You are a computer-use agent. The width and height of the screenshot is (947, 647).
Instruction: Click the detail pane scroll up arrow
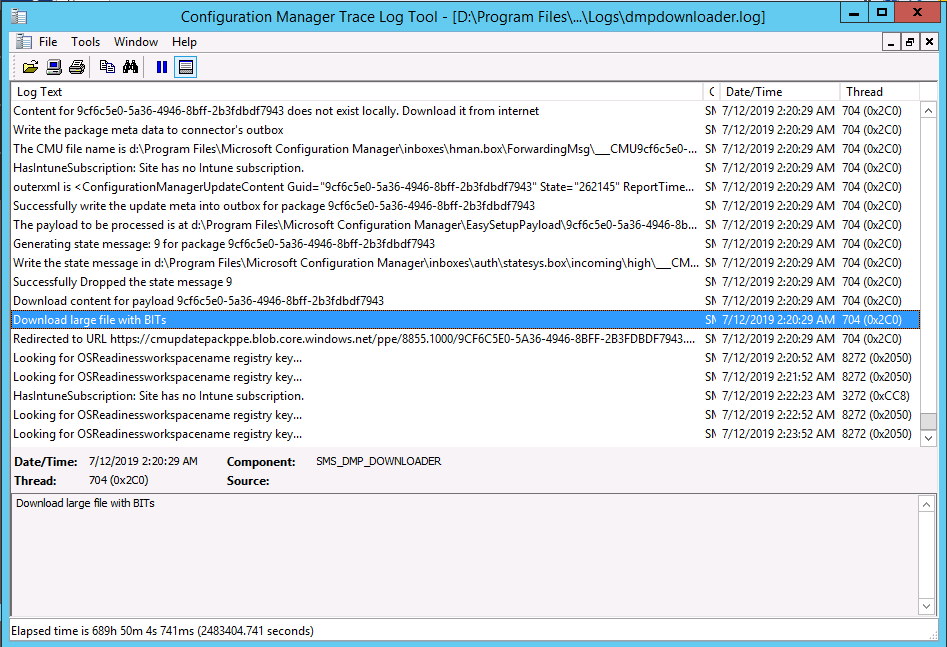tap(926, 504)
